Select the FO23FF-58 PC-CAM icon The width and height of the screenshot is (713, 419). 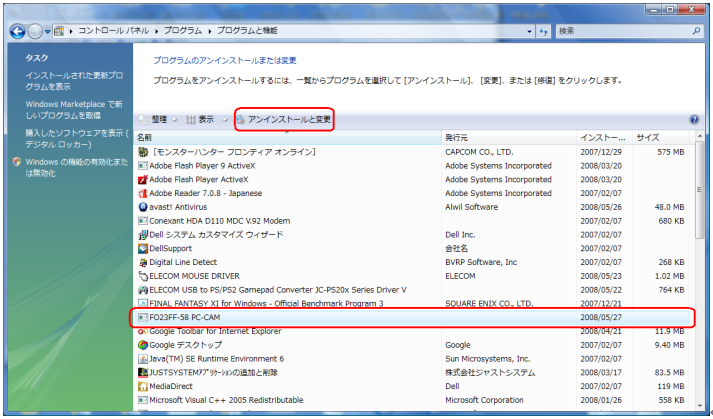(143, 317)
